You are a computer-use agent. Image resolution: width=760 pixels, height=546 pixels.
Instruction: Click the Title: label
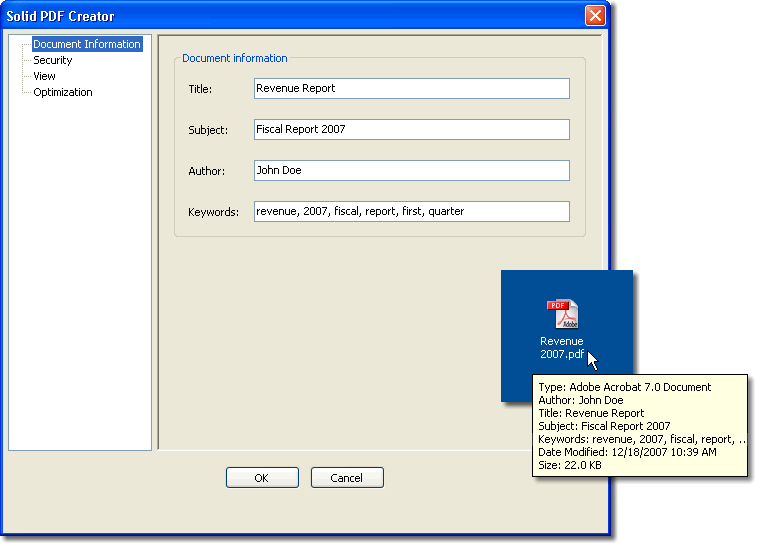tap(200, 89)
